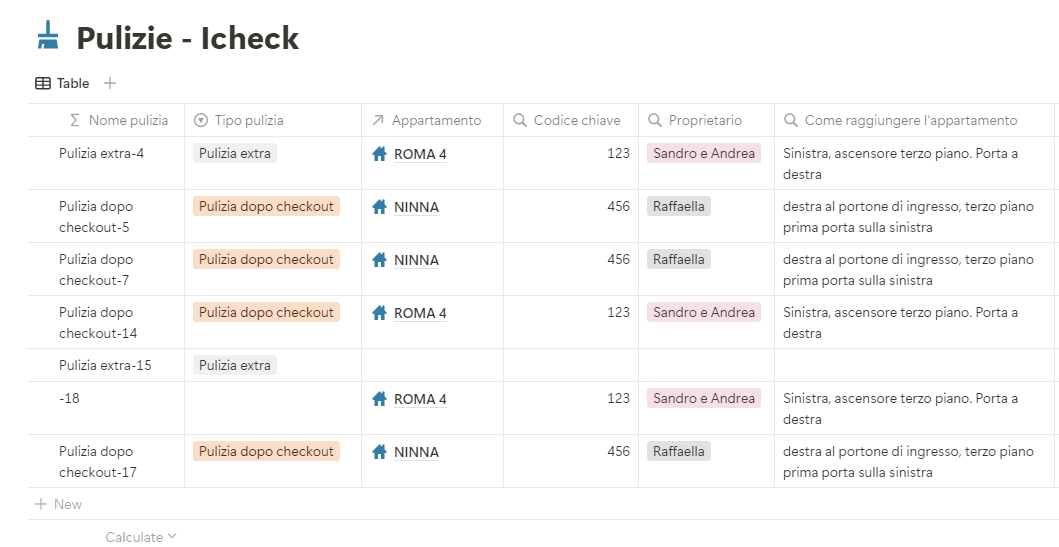The height and width of the screenshot is (547, 1059).
Task: Click the empty Tipo pulizia cell in row -18
Action: click(x=272, y=408)
